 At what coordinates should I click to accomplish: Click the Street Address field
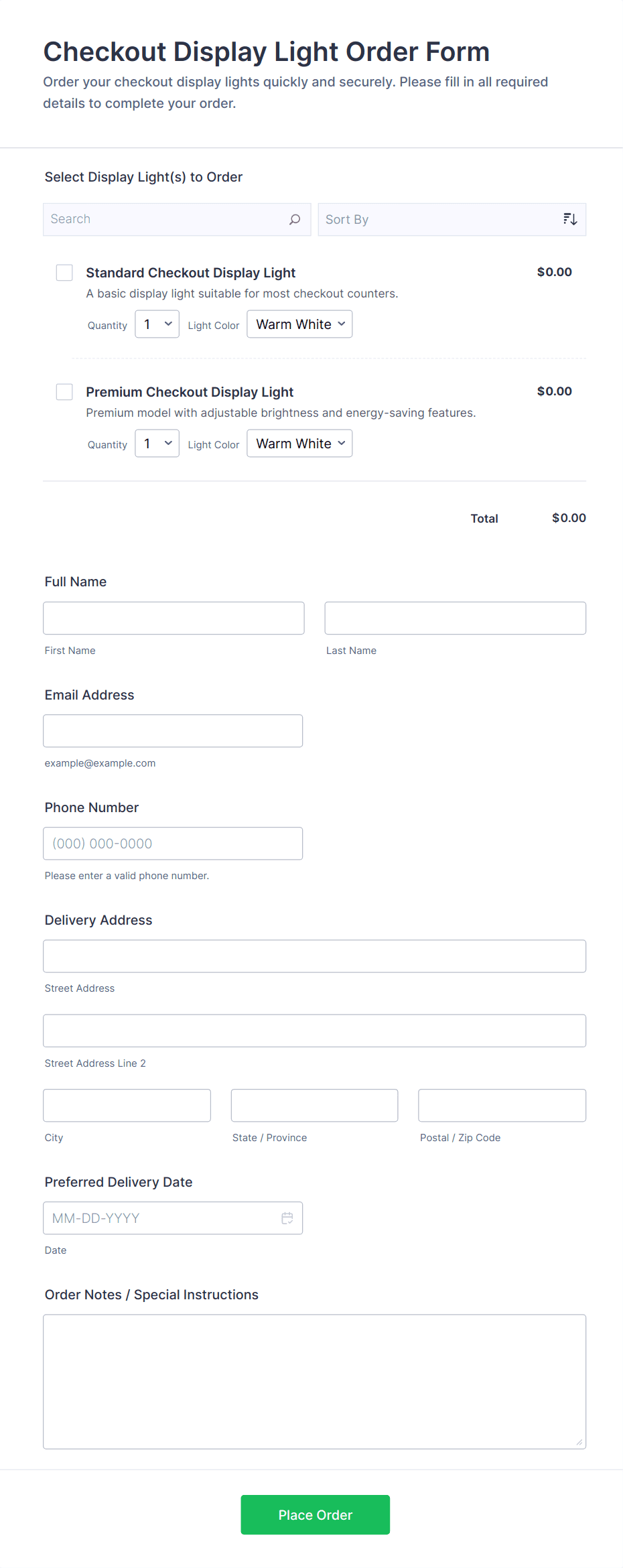pyautogui.click(x=314, y=956)
